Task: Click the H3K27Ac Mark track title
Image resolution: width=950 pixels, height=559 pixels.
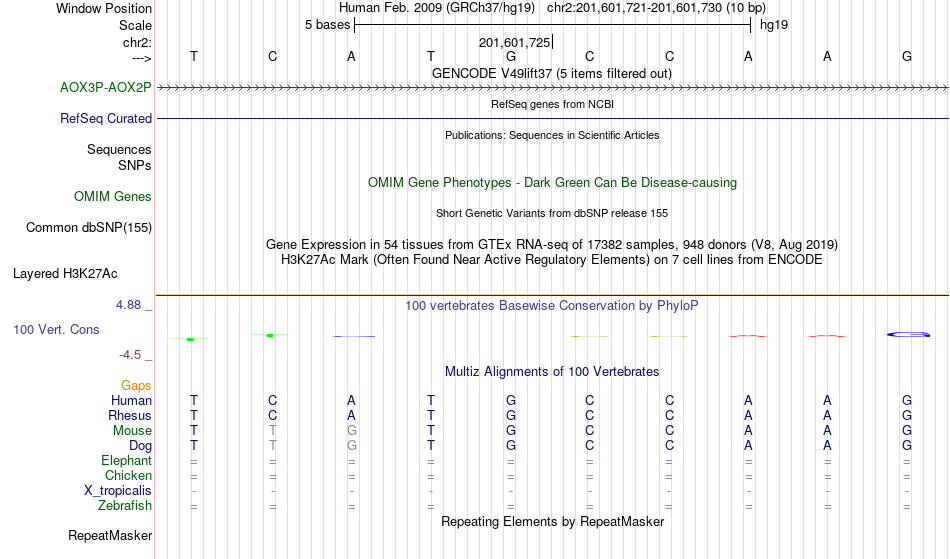Action: [552, 260]
